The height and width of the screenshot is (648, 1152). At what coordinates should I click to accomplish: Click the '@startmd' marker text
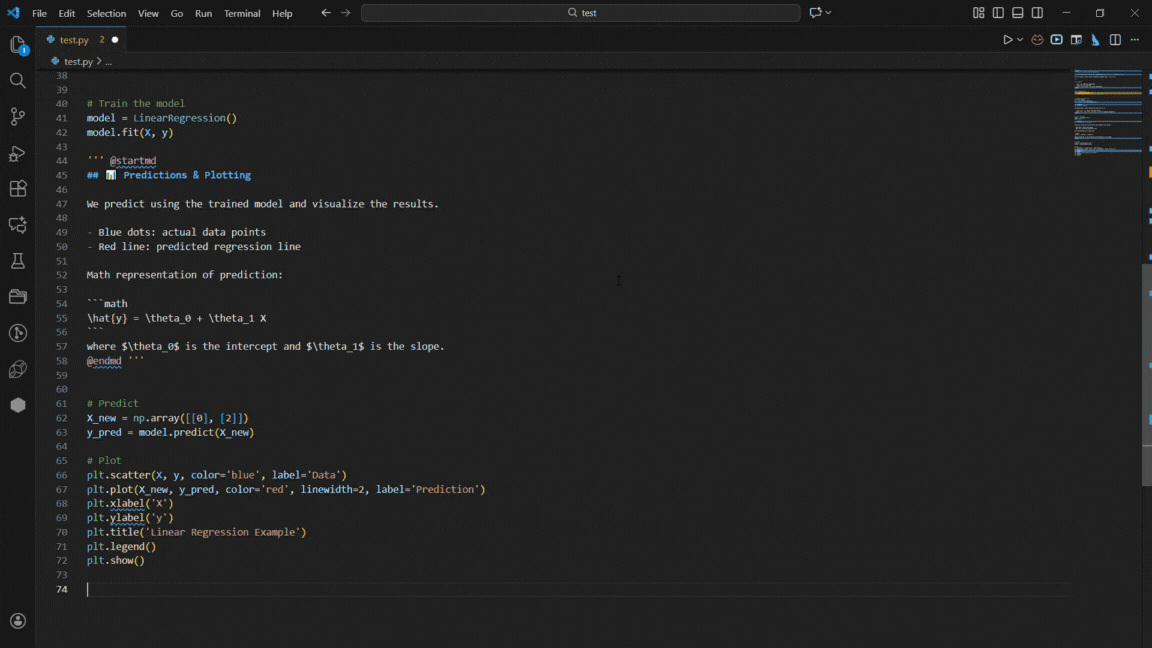133,160
